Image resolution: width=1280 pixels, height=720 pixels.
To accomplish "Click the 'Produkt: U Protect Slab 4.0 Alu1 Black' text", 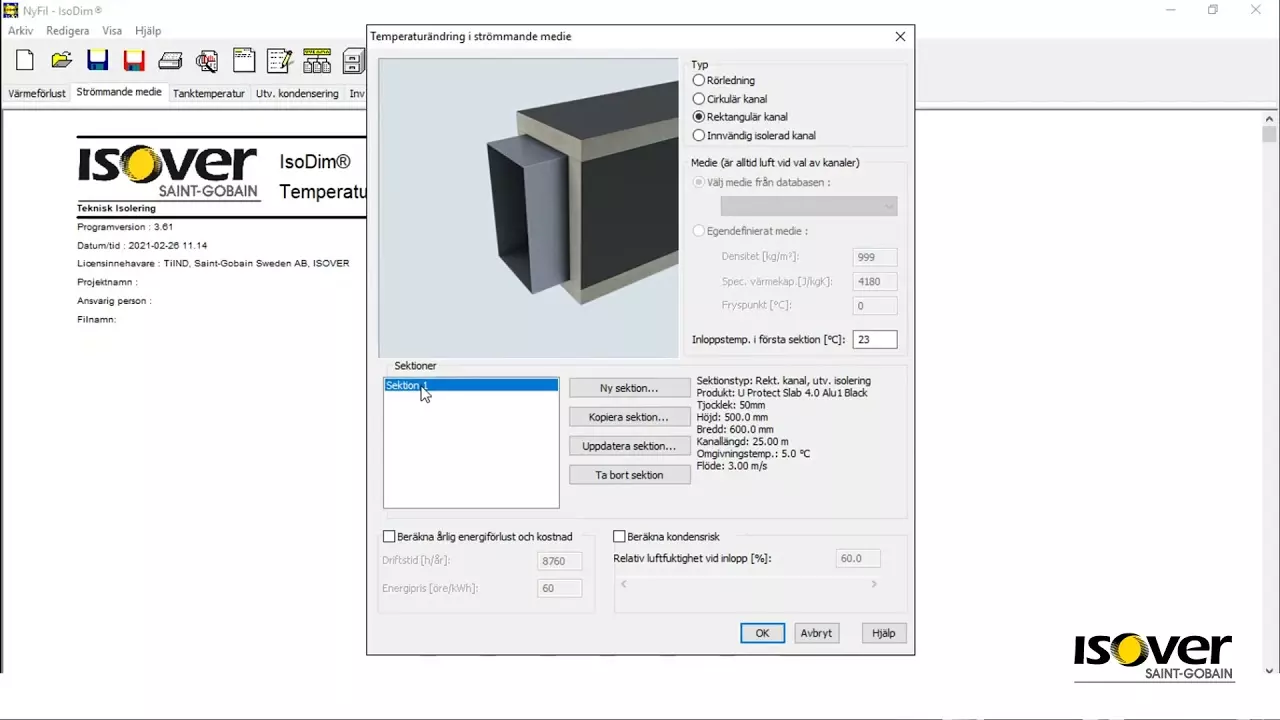I will pos(782,393).
